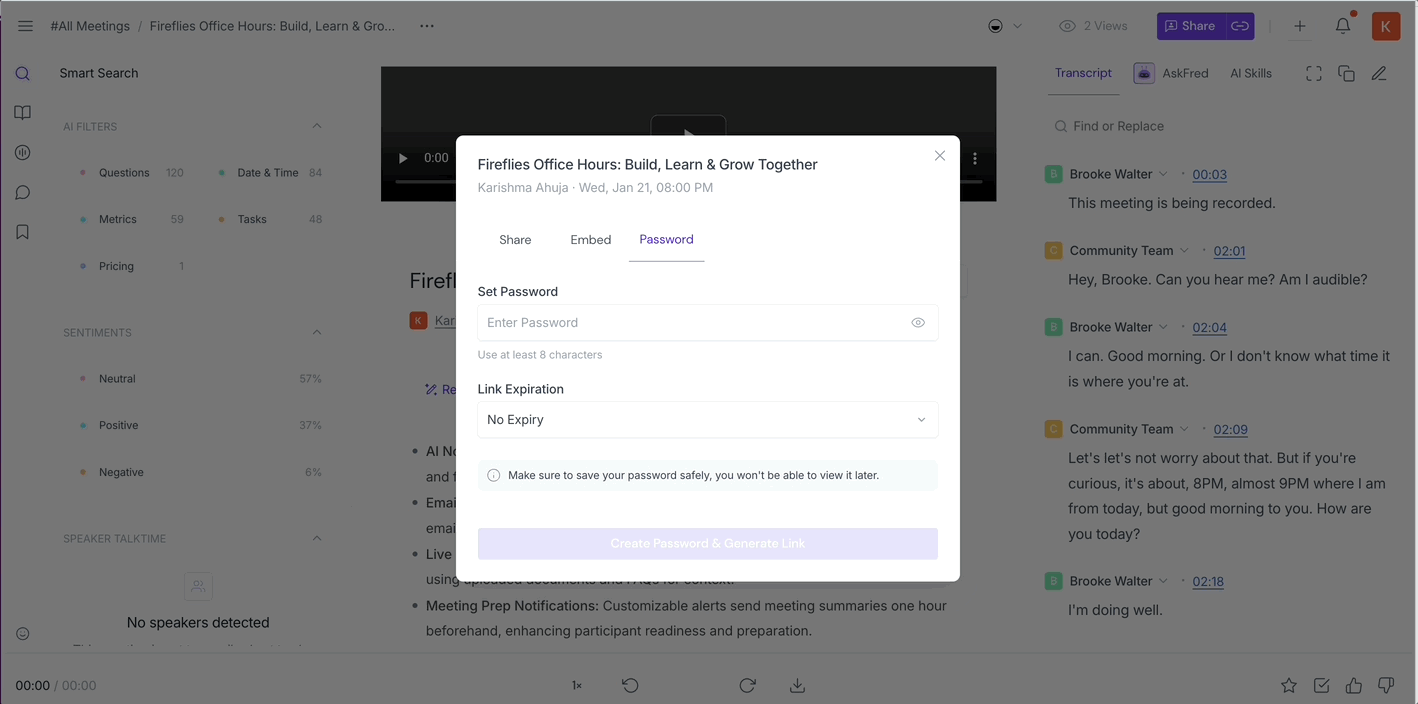Image resolution: width=1418 pixels, height=704 pixels.
Task: Open the bookmarks icon in left sidebar
Action: click(22, 232)
